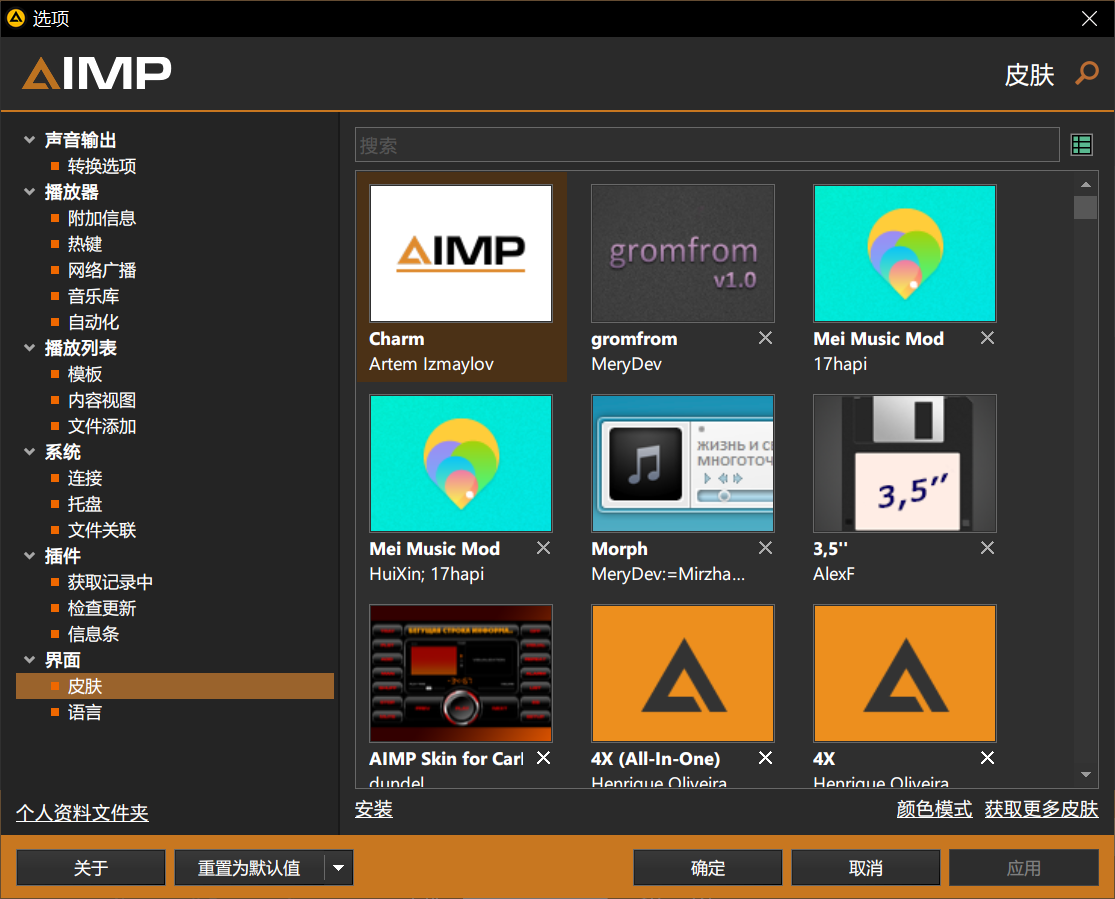Open the 自动化 settings page
Image resolution: width=1115 pixels, height=899 pixels.
pyautogui.click(x=93, y=322)
